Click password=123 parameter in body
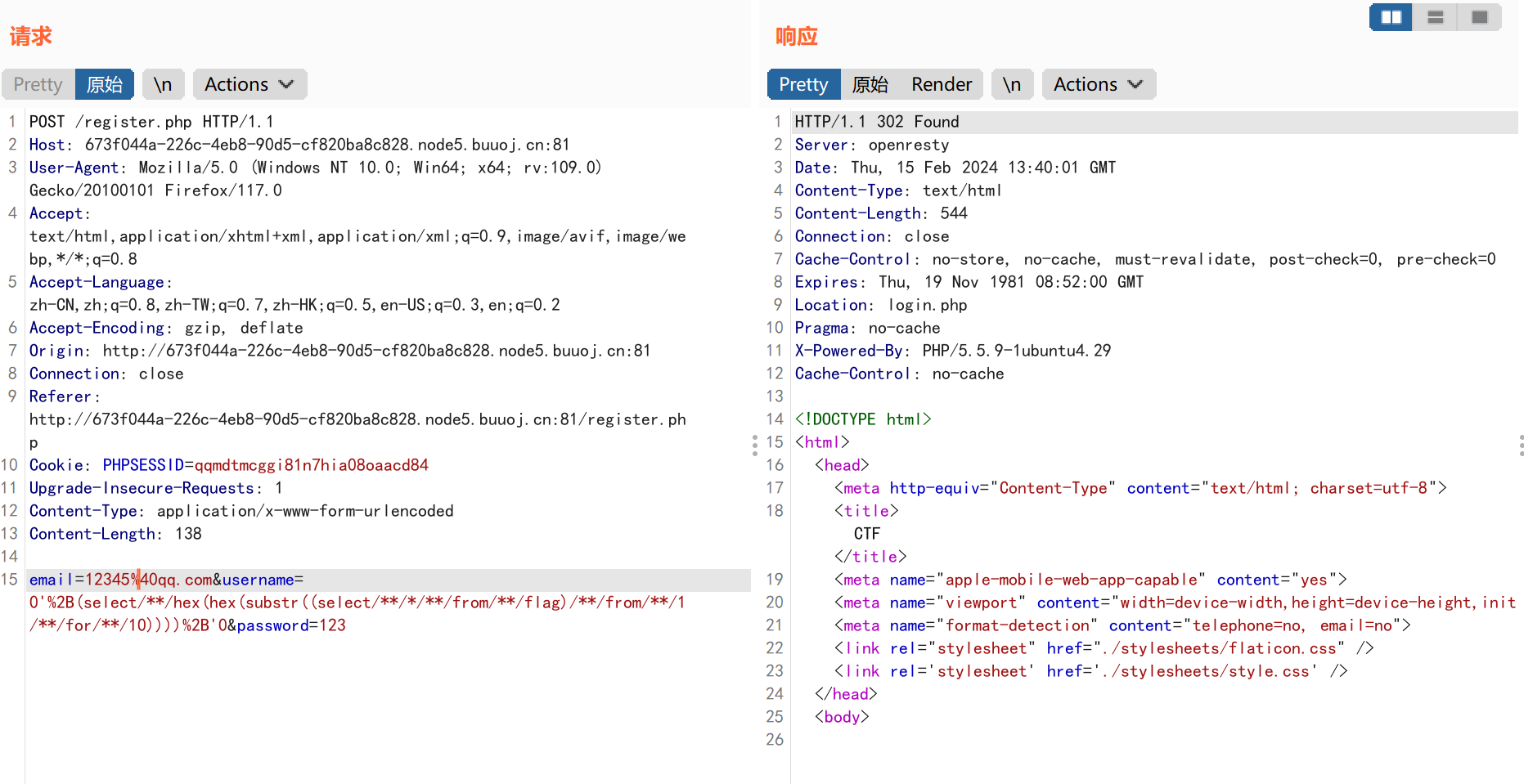The height and width of the screenshot is (784, 1524). coord(291,625)
